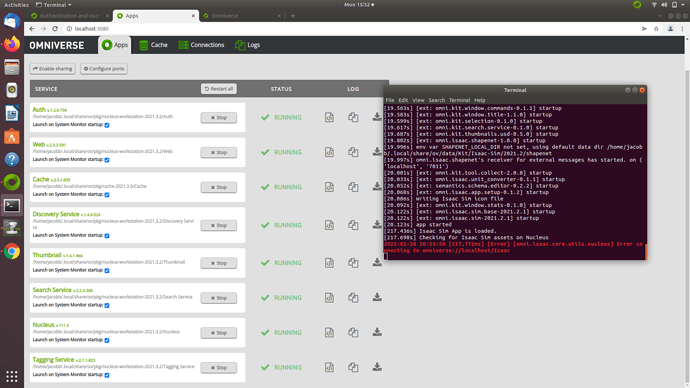Switch to the Omniverse browser tab
The image size is (690, 388).
242,16
